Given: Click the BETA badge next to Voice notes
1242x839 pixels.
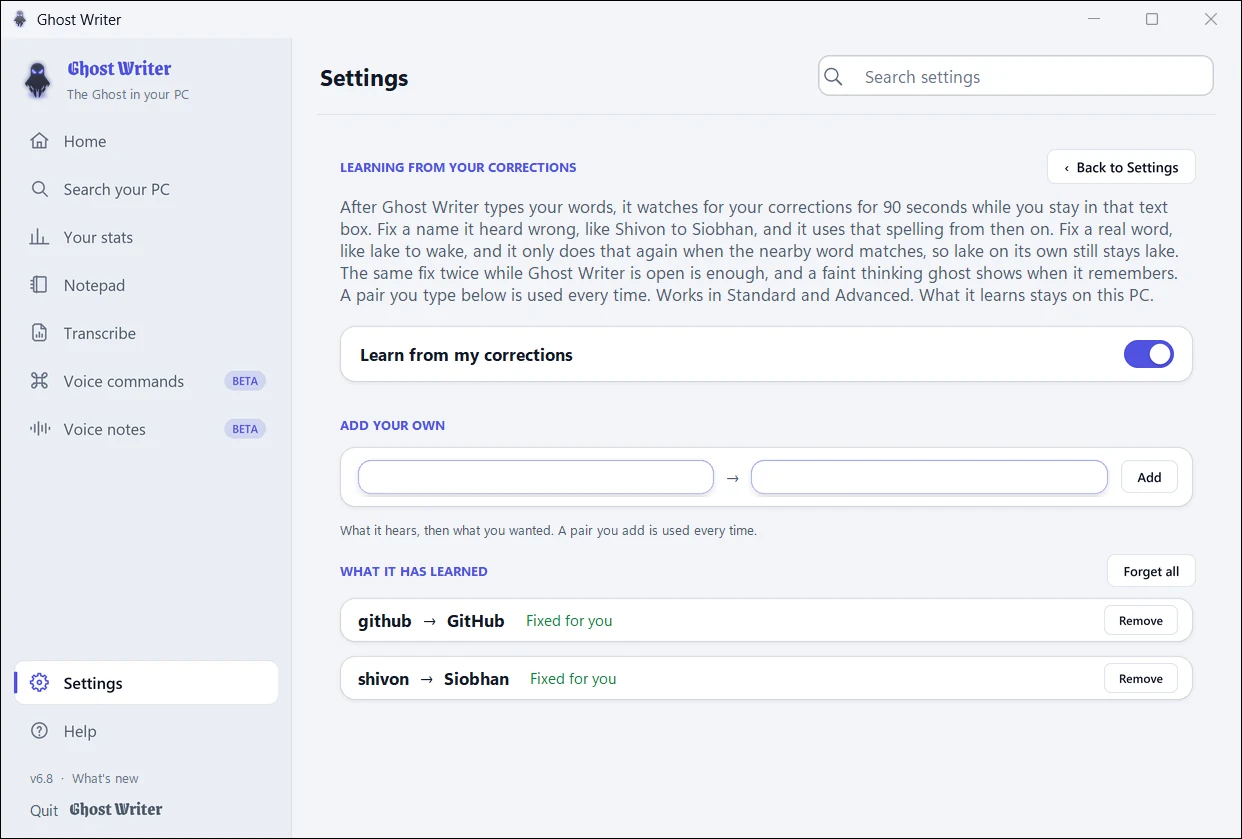Looking at the screenshot, I should point(245,429).
